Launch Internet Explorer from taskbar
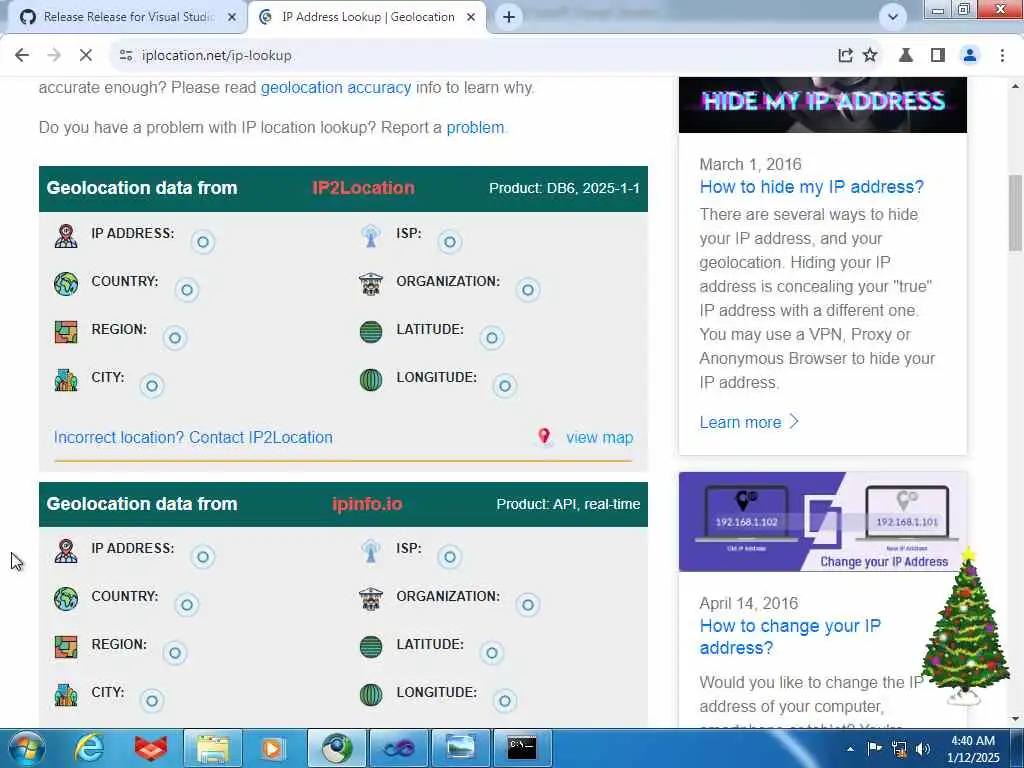Image resolution: width=1024 pixels, height=768 pixels. pos(89,748)
